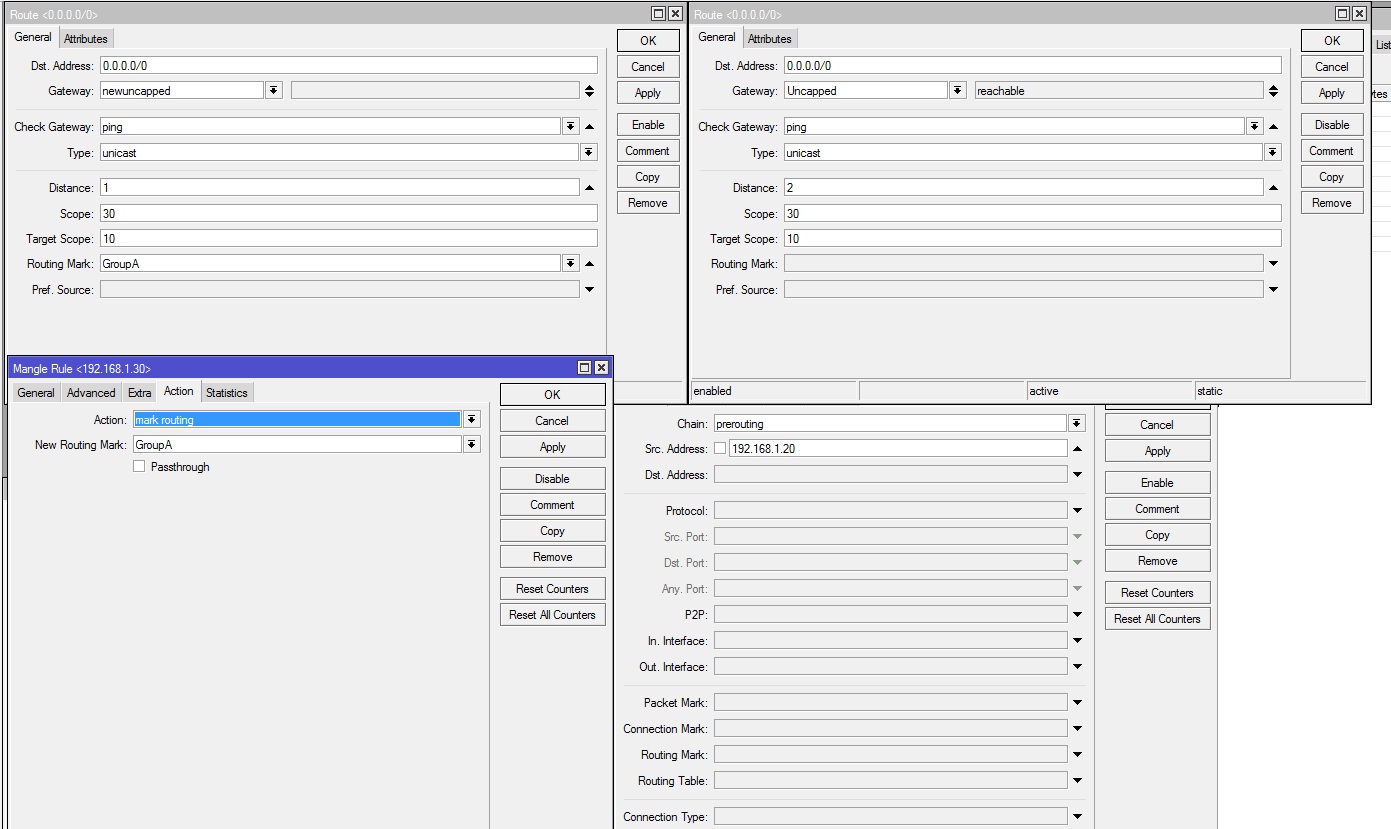This screenshot has height=829, width=1391.
Task: Tick the invert box beside Src. Address 192.168.1.20
Action: tap(720, 449)
